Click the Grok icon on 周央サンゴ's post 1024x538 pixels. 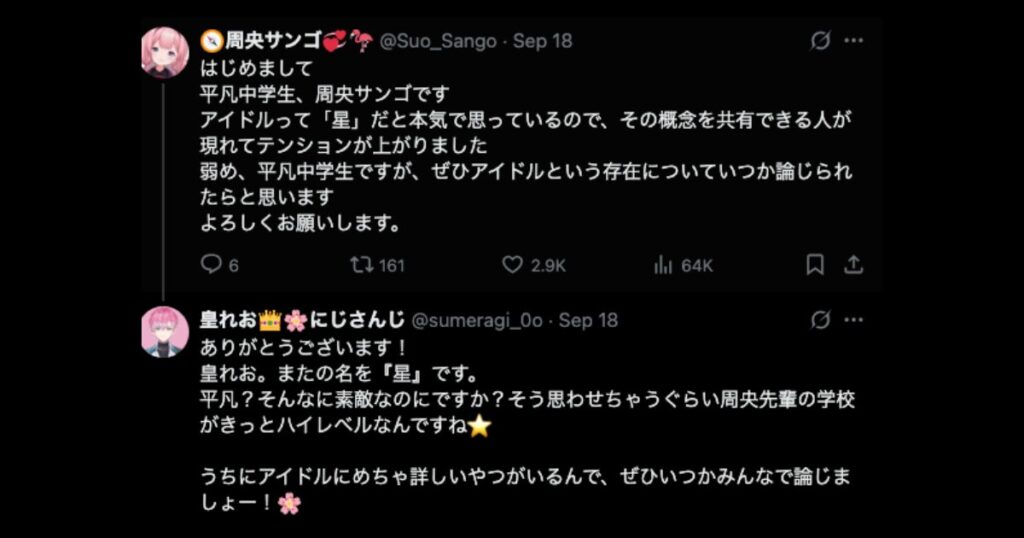(820, 41)
